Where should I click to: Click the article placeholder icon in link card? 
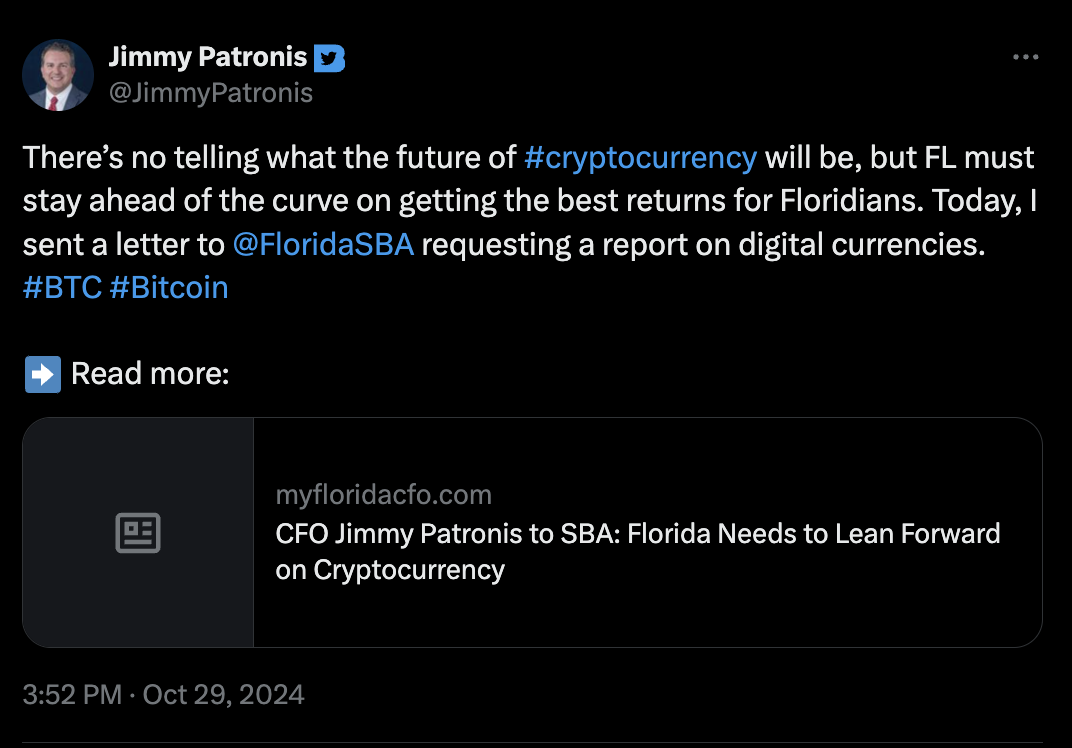click(x=138, y=533)
